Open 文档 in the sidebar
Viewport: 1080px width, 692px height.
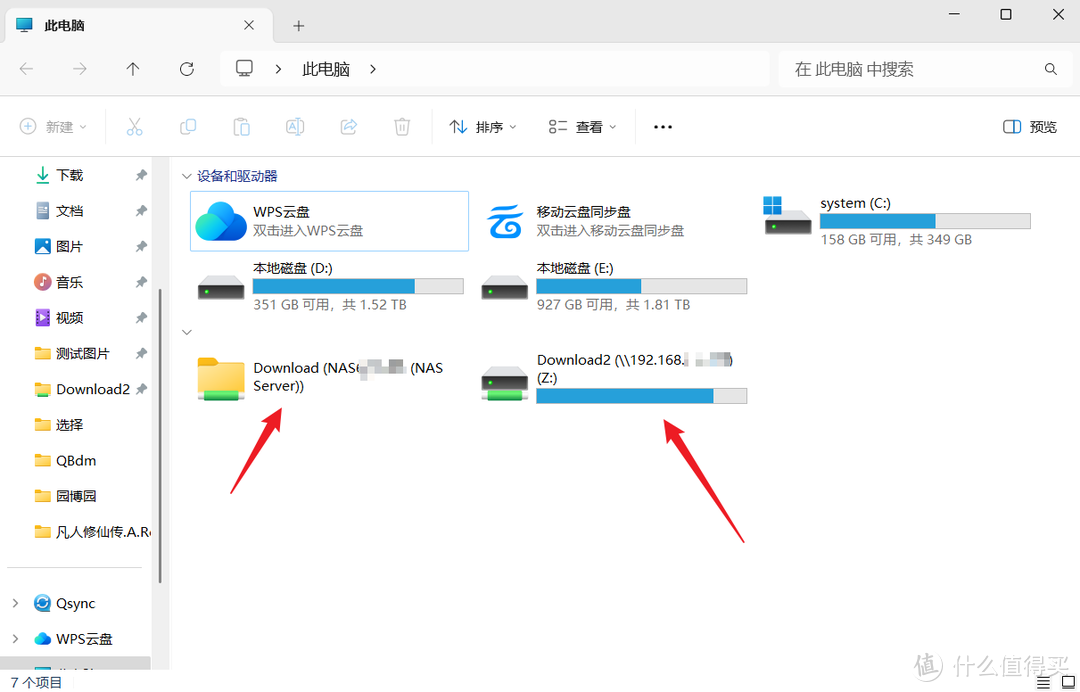[x=70, y=211]
